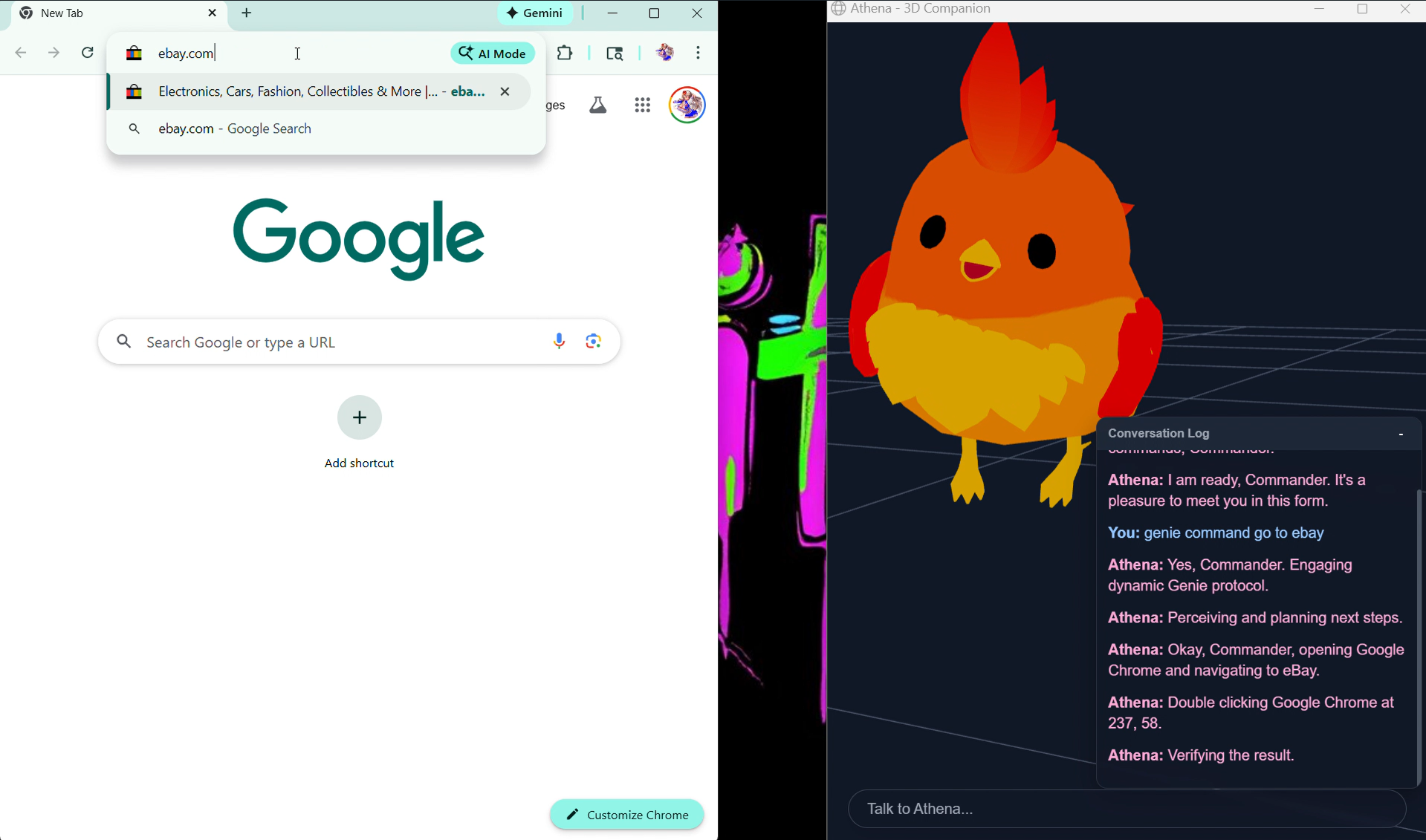This screenshot has width=1426, height=840.
Task: Click the Search Google or type a URL box
Action: click(360, 342)
